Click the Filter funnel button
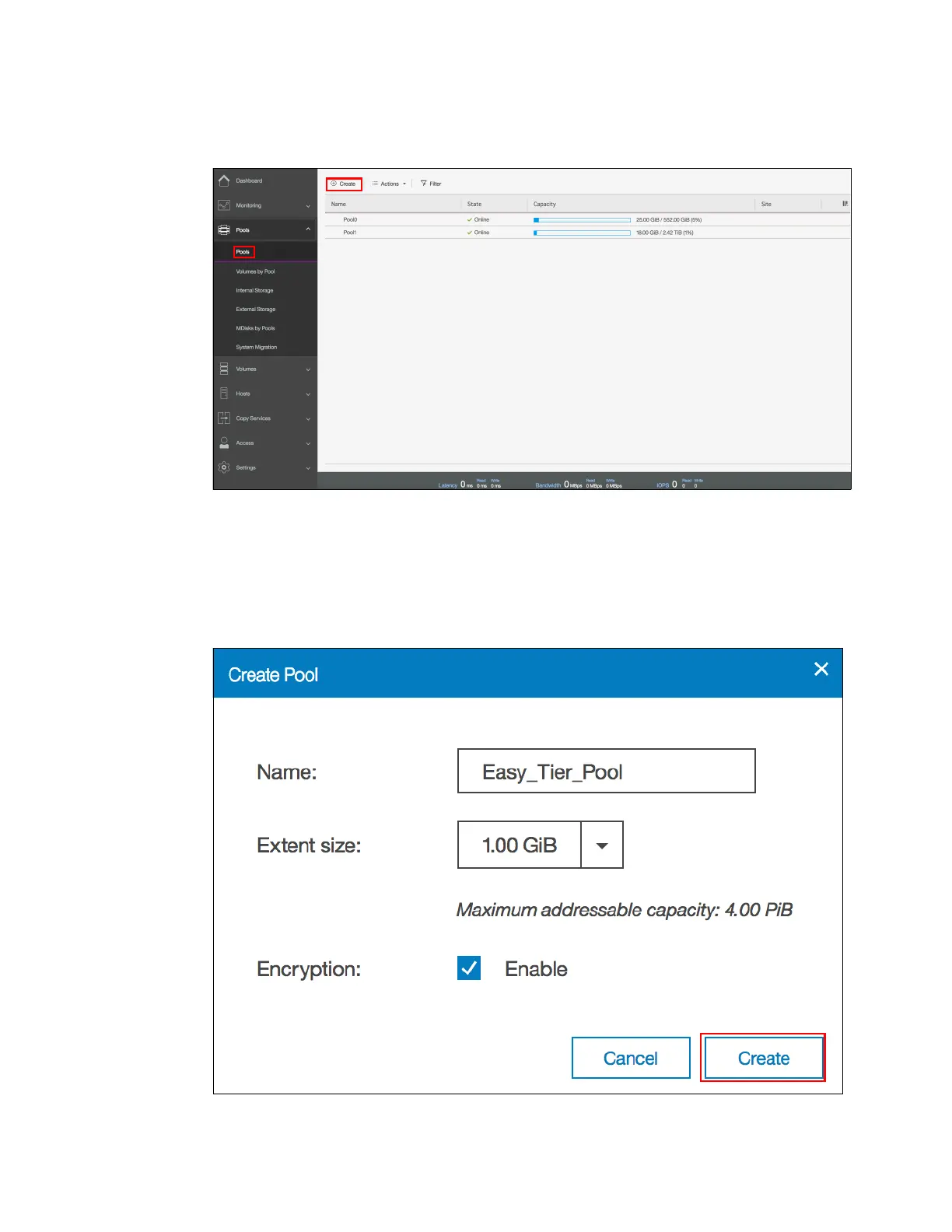Image resolution: width=952 pixels, height=1232 pixels. tap(431, 184)
